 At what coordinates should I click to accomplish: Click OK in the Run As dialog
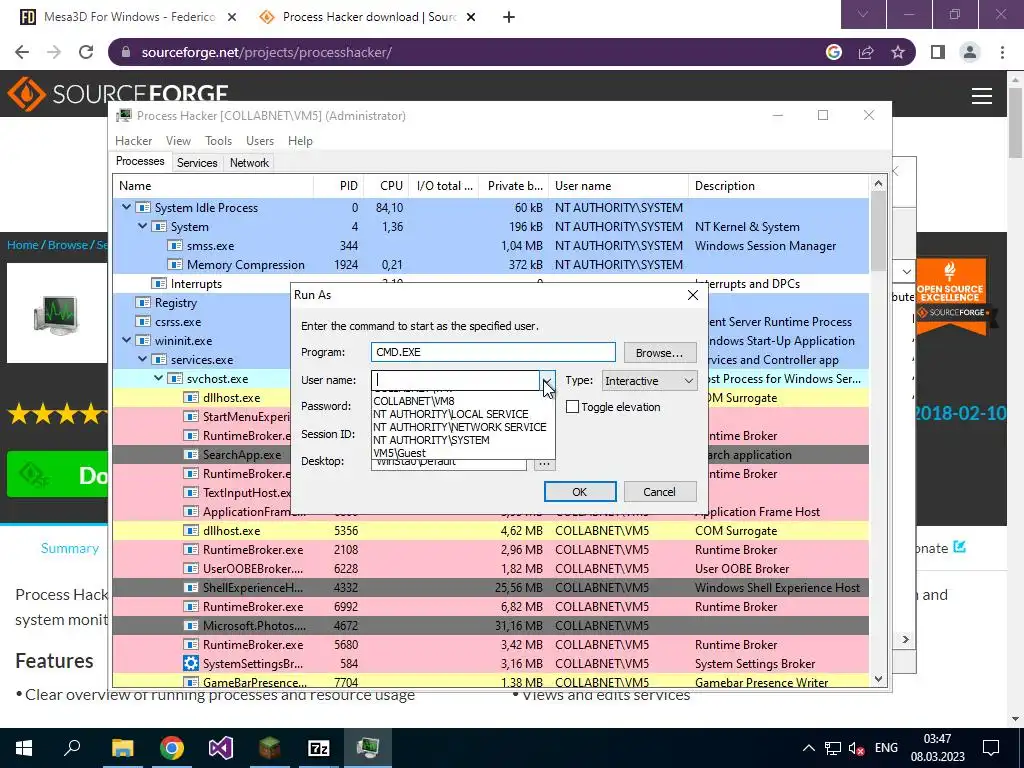click(x=580, y=492)
